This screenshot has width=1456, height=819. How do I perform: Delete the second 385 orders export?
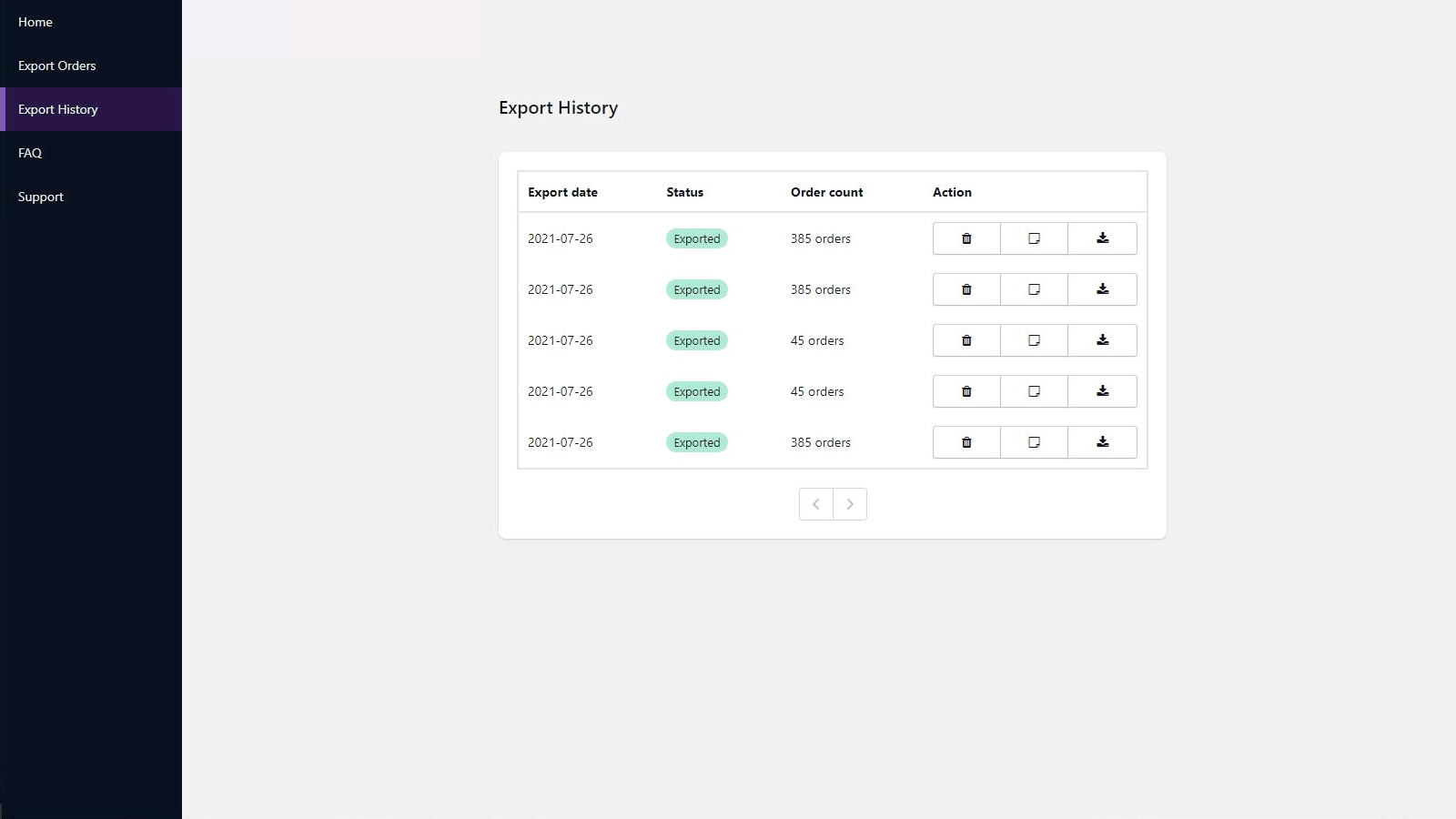coord(966,289)
